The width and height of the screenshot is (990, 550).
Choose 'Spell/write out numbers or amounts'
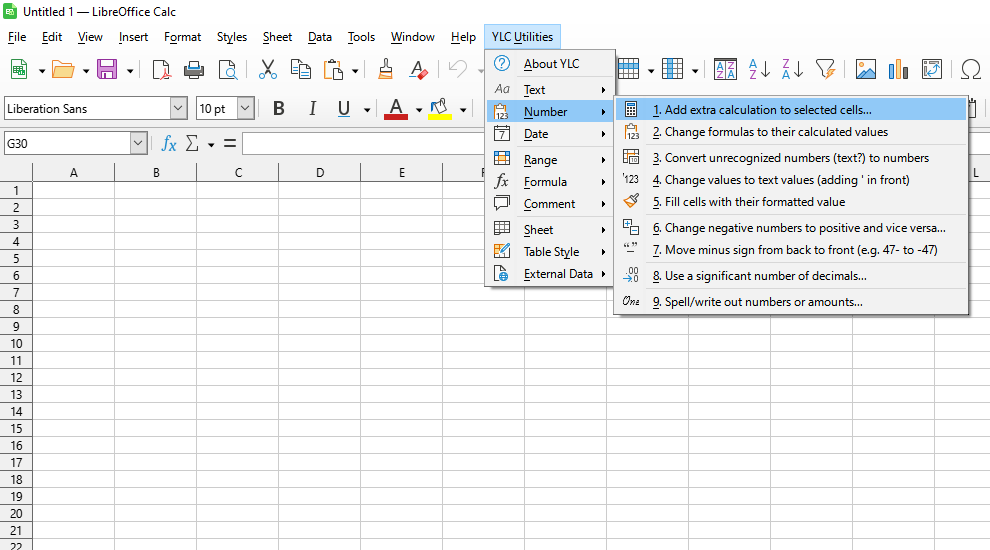tap(763, 302)
